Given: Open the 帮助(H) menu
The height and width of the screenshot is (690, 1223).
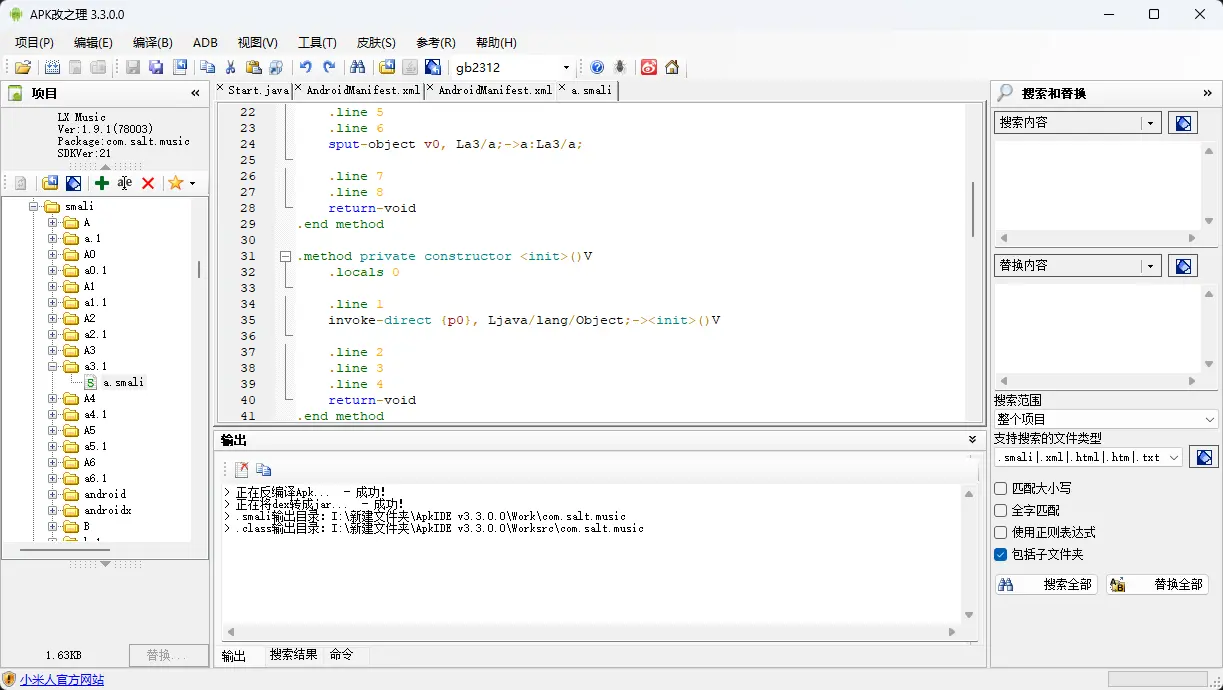Looking at the screenshot, I should (496, 43).
